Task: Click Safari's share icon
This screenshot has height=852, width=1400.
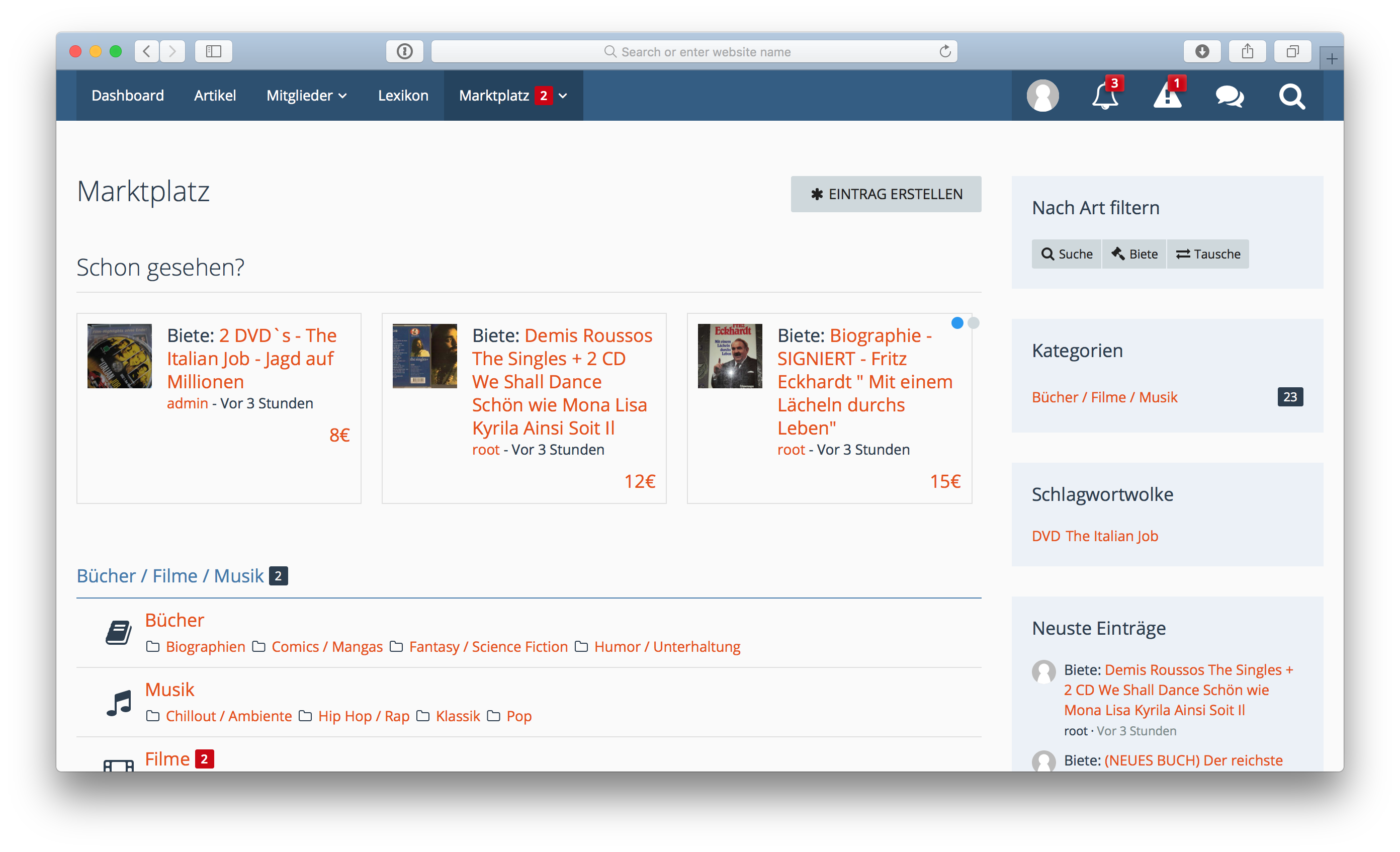Action: coord(1247,52)
